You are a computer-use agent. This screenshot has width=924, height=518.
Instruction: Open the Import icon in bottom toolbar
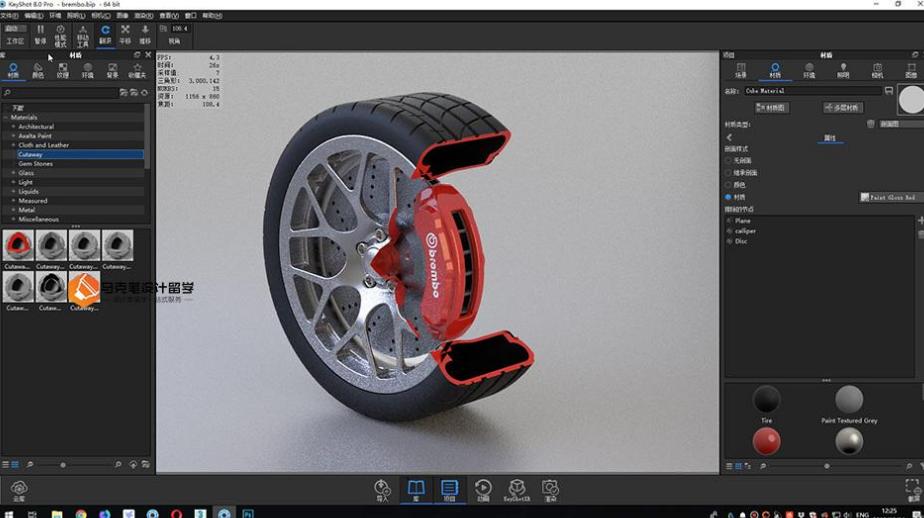click(381, 489)
